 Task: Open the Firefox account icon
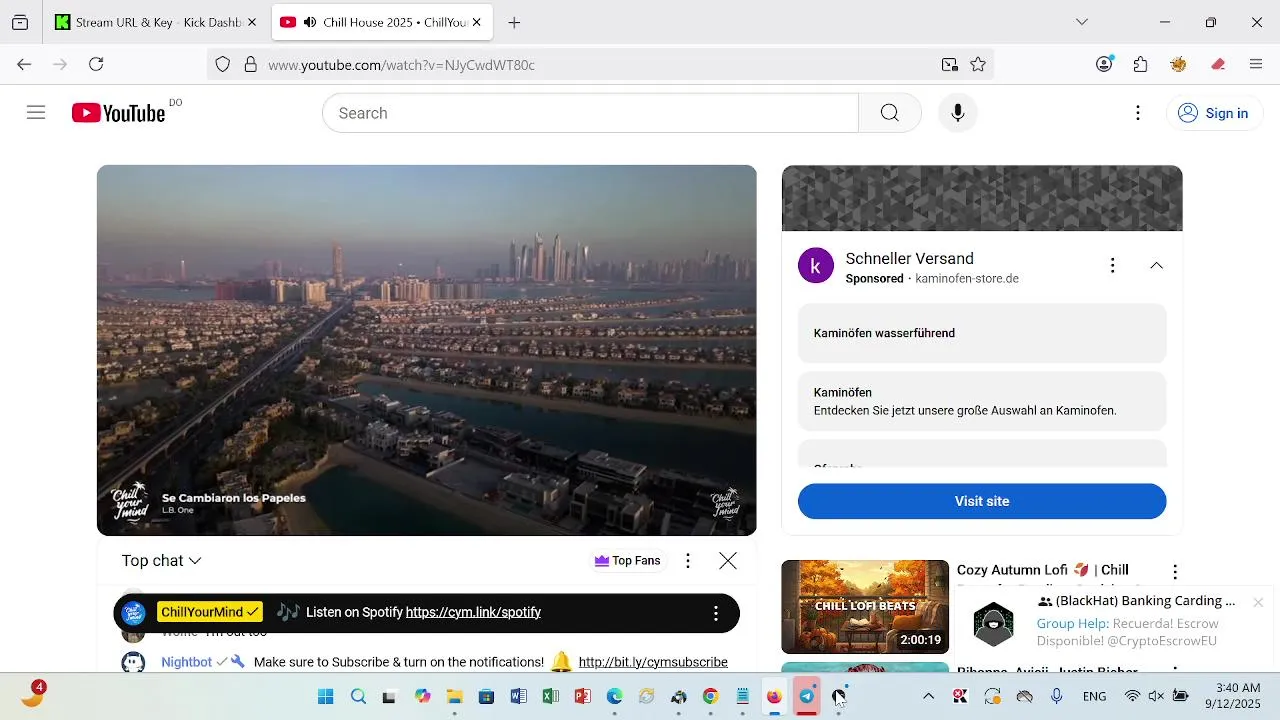click(x=1104, y=64)
